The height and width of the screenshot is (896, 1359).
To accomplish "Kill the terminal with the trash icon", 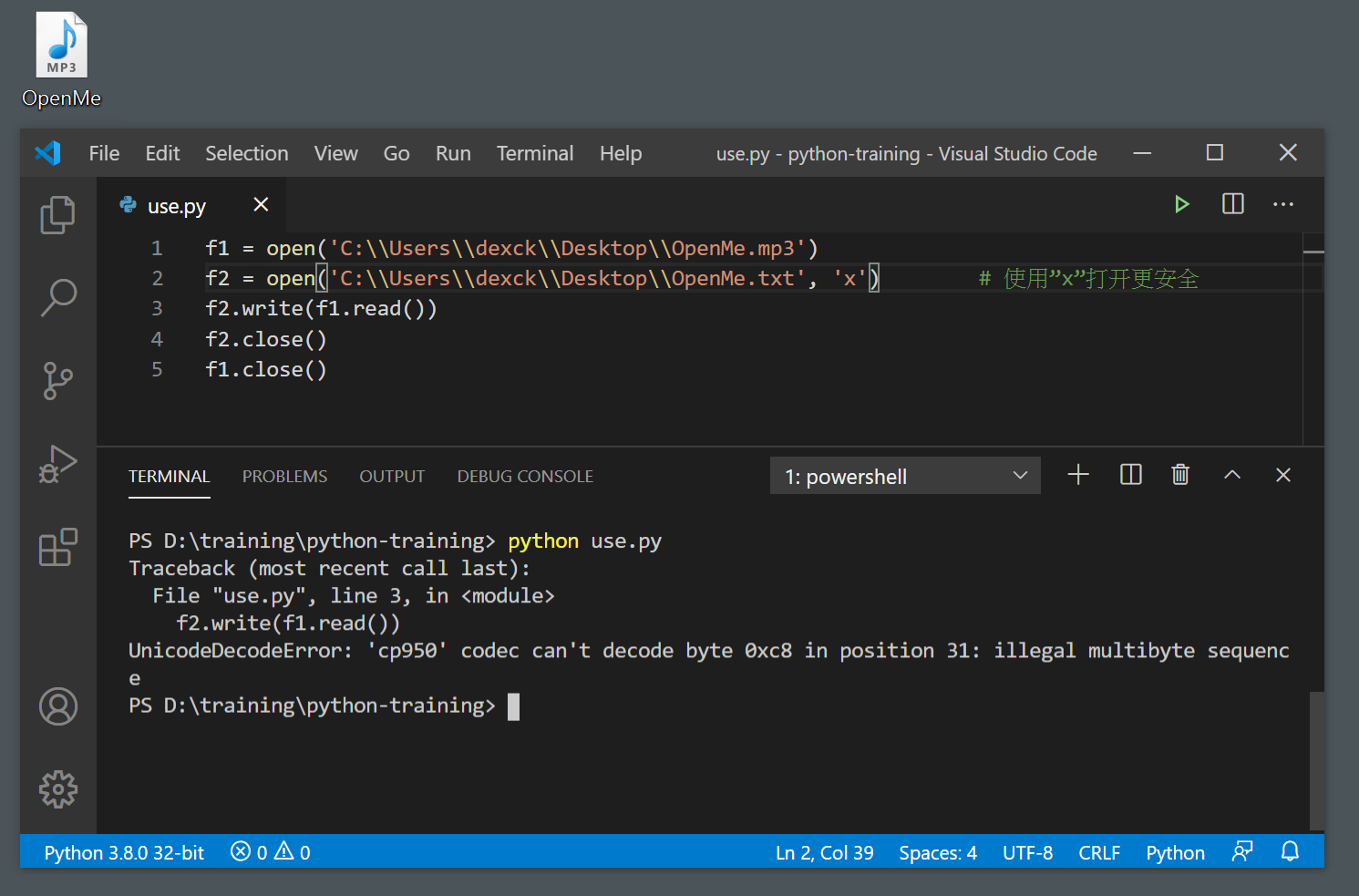I will pyautogui.click(x=1180, y=475).
